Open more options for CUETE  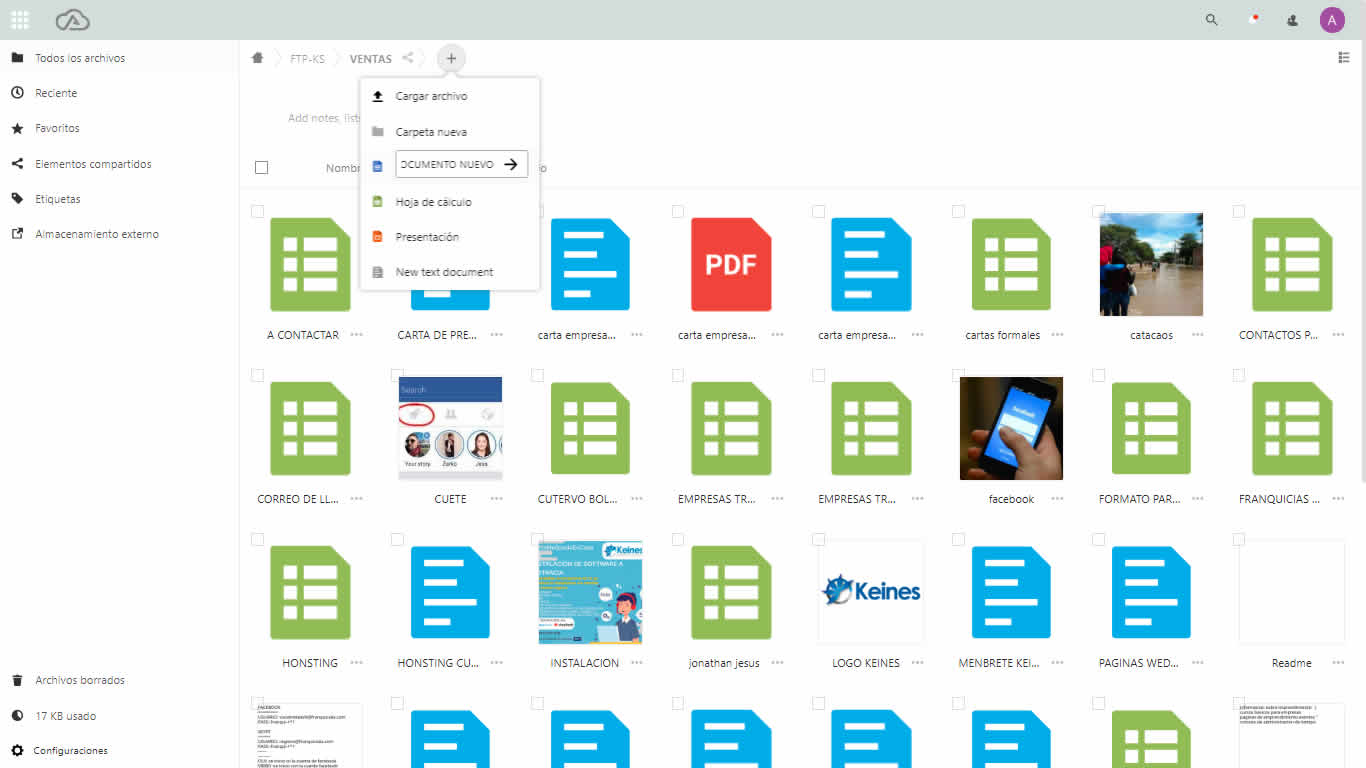(x=497, y=499)
